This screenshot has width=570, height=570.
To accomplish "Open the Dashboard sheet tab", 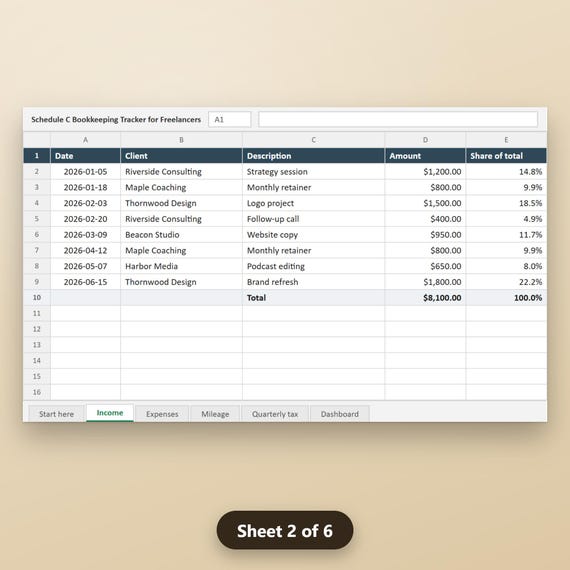I will click(x=340, y=414).
